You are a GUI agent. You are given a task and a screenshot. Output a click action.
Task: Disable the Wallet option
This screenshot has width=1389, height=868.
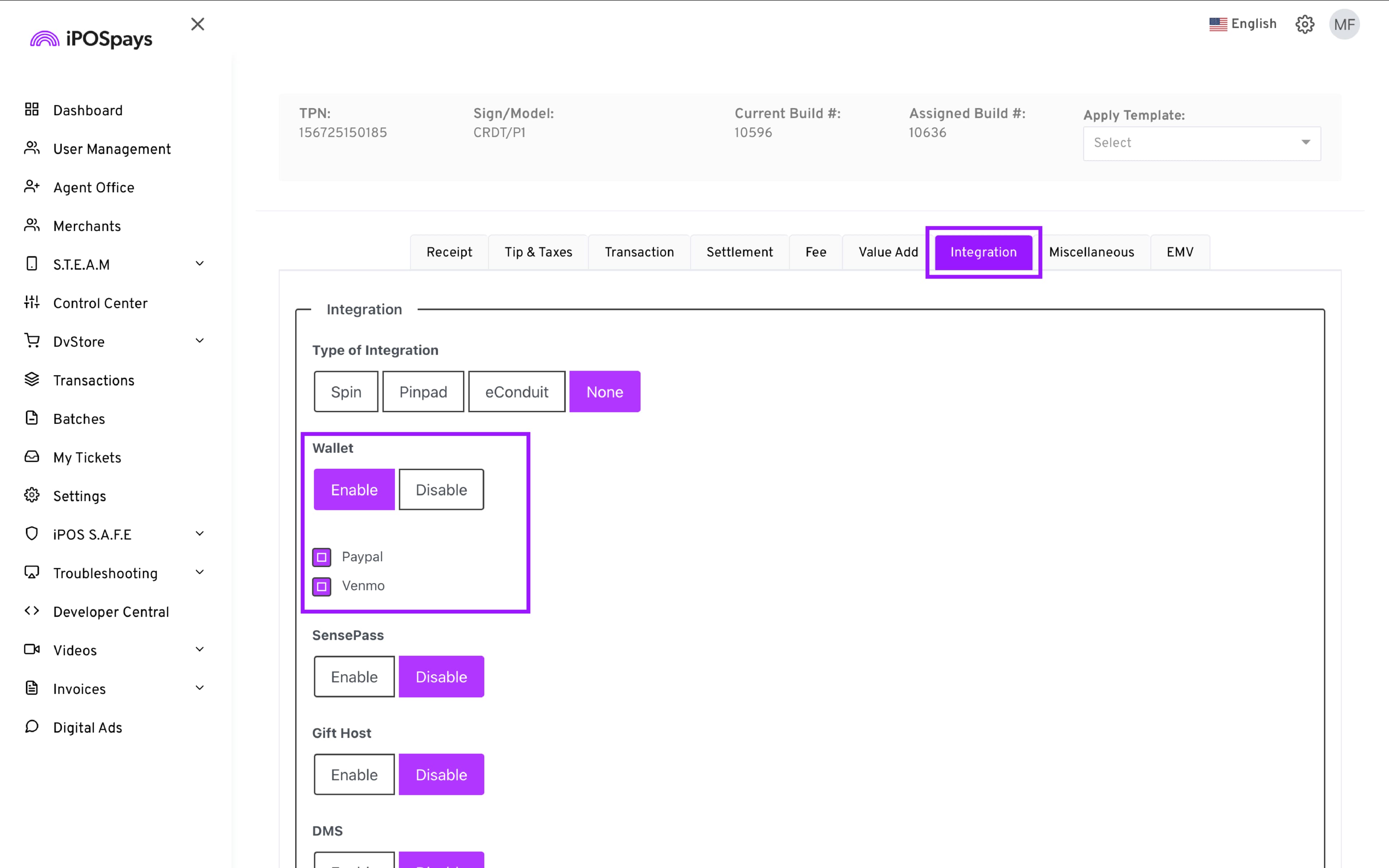tap(441, 490)
